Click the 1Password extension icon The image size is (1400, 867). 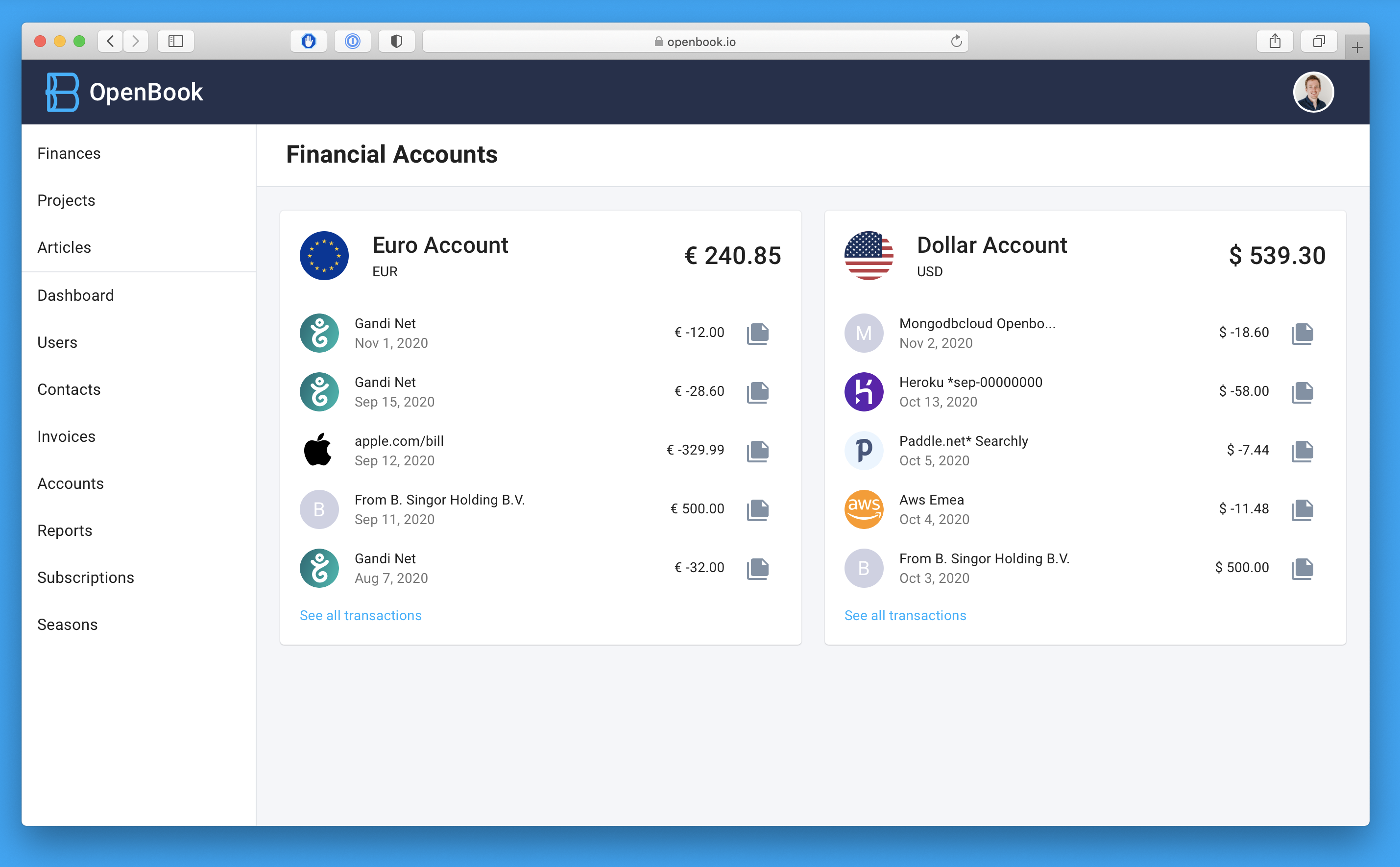pos(353,41)
